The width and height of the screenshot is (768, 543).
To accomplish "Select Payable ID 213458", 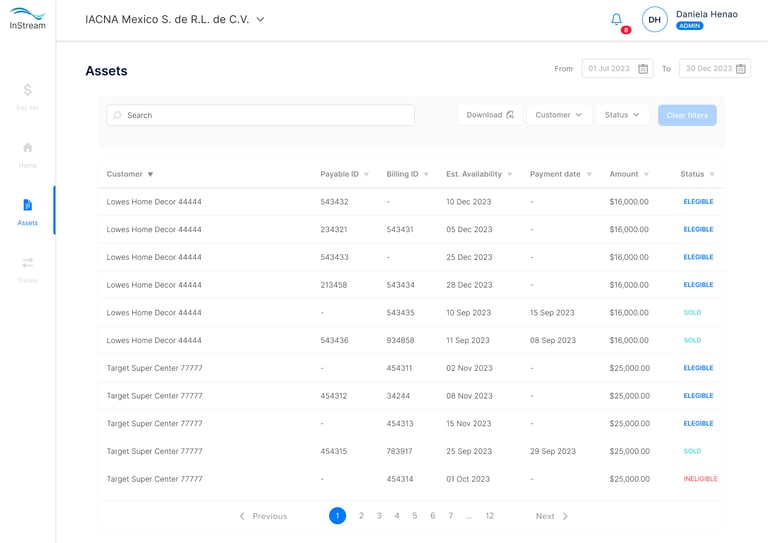I will pos(334,285).
